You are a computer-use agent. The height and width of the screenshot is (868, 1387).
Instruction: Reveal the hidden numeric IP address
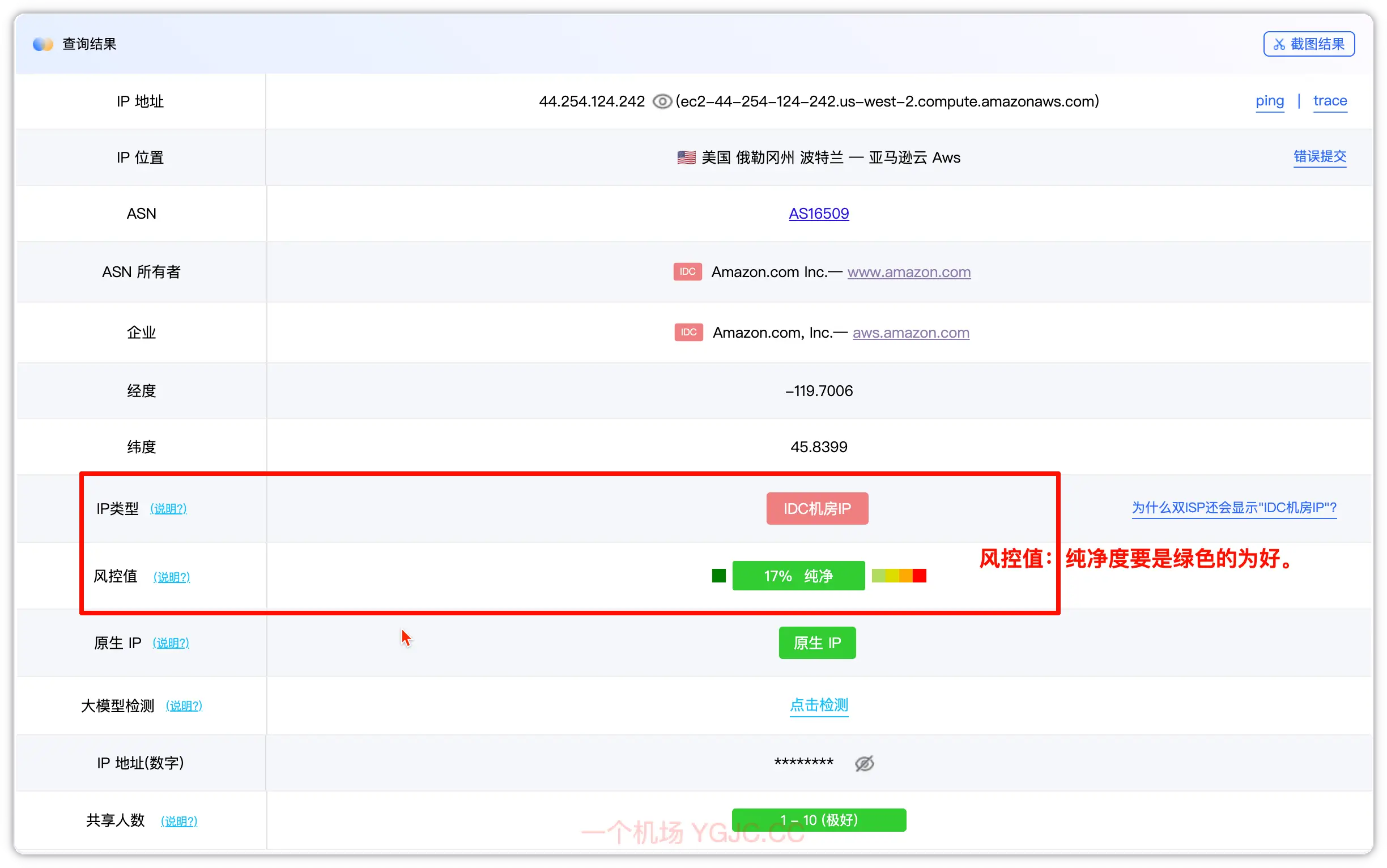[x=864, y=763]
